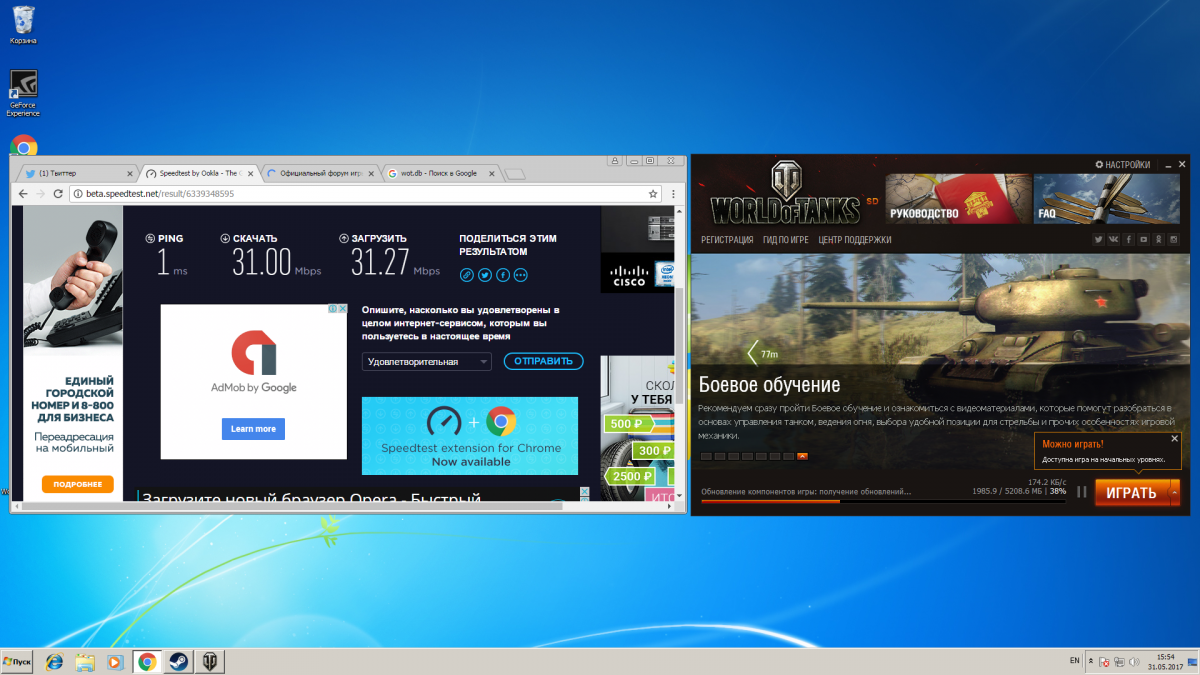Screen dimensions: 1200x675
Task: Open FAQ banner in launcher
Action: pos(1106,198)
